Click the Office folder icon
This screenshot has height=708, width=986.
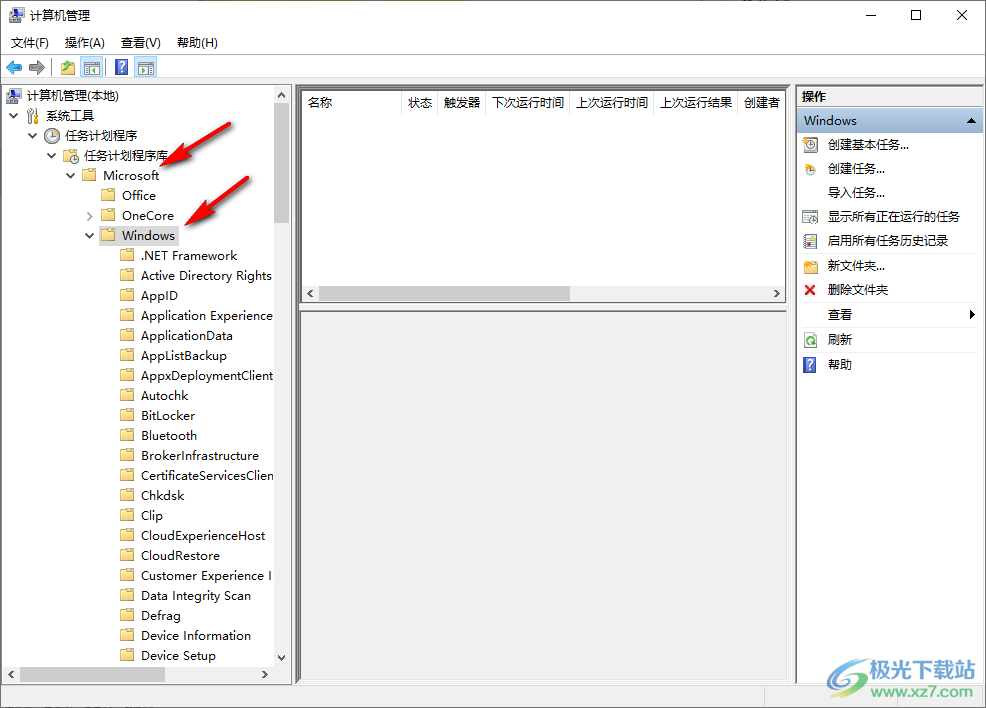(x=108, y=195)
